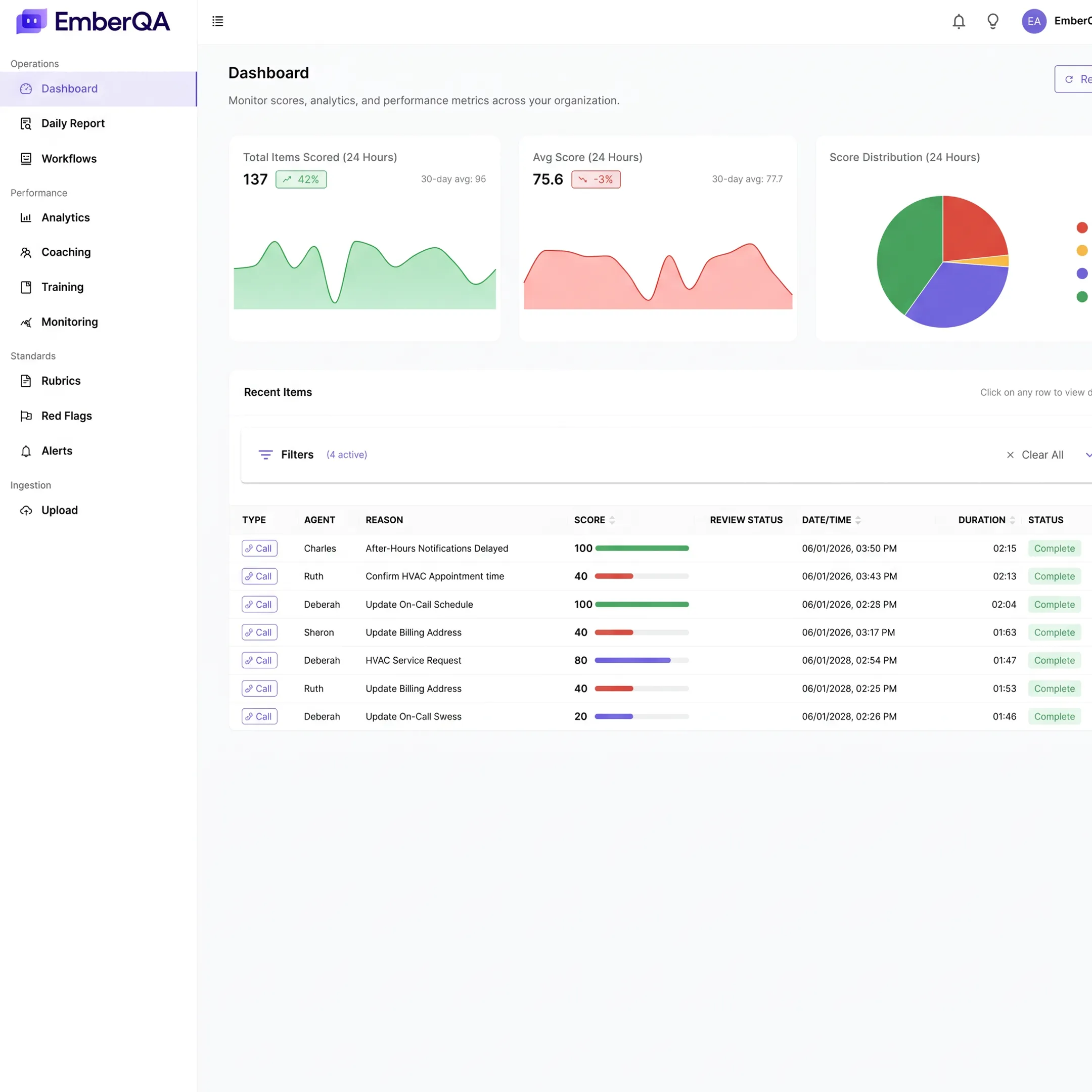
Task: Click Complete status in "Update On-Call Swess" row
Action: (1054, 717)
